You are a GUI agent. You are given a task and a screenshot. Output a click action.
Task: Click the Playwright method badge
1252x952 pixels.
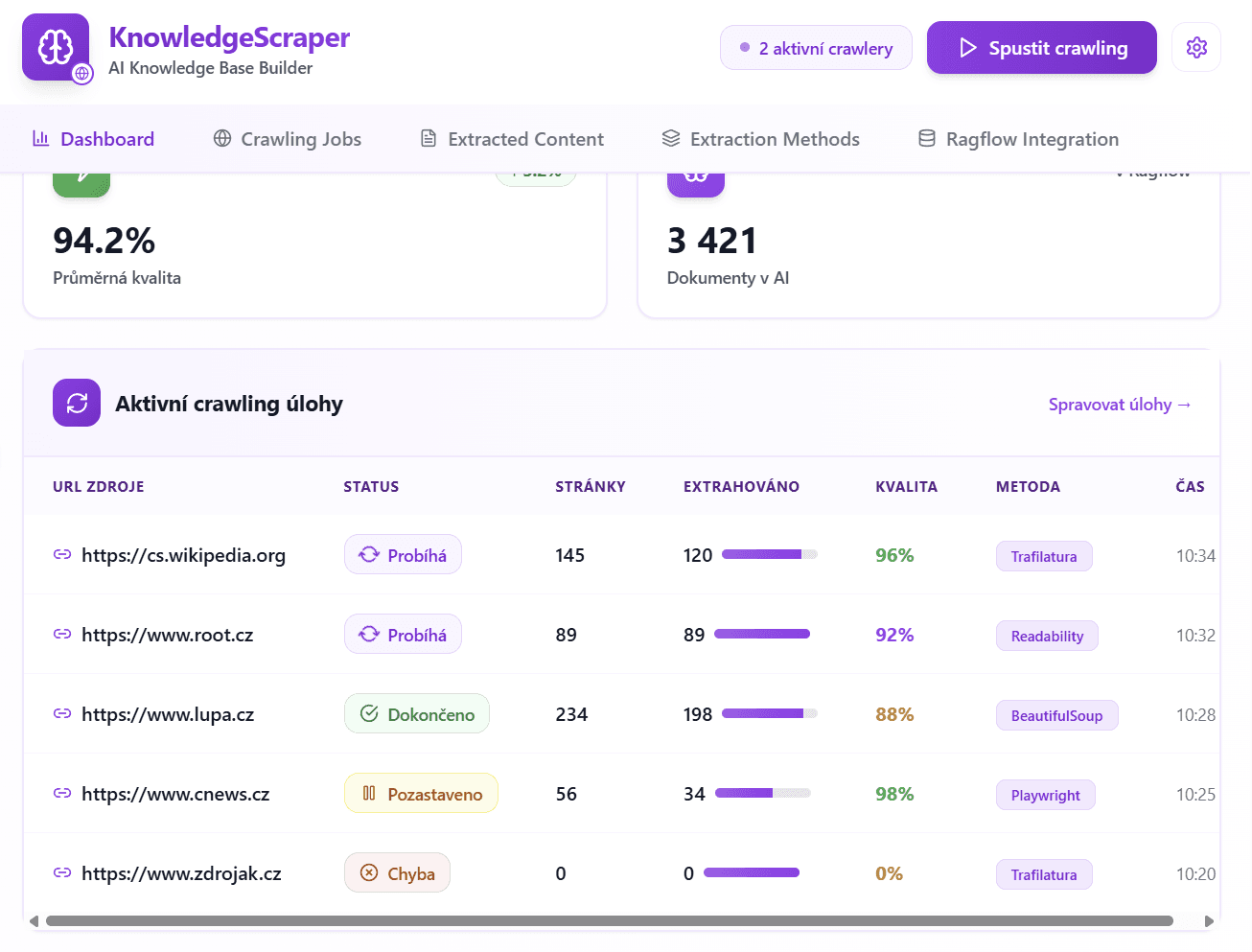[1045, 794]
